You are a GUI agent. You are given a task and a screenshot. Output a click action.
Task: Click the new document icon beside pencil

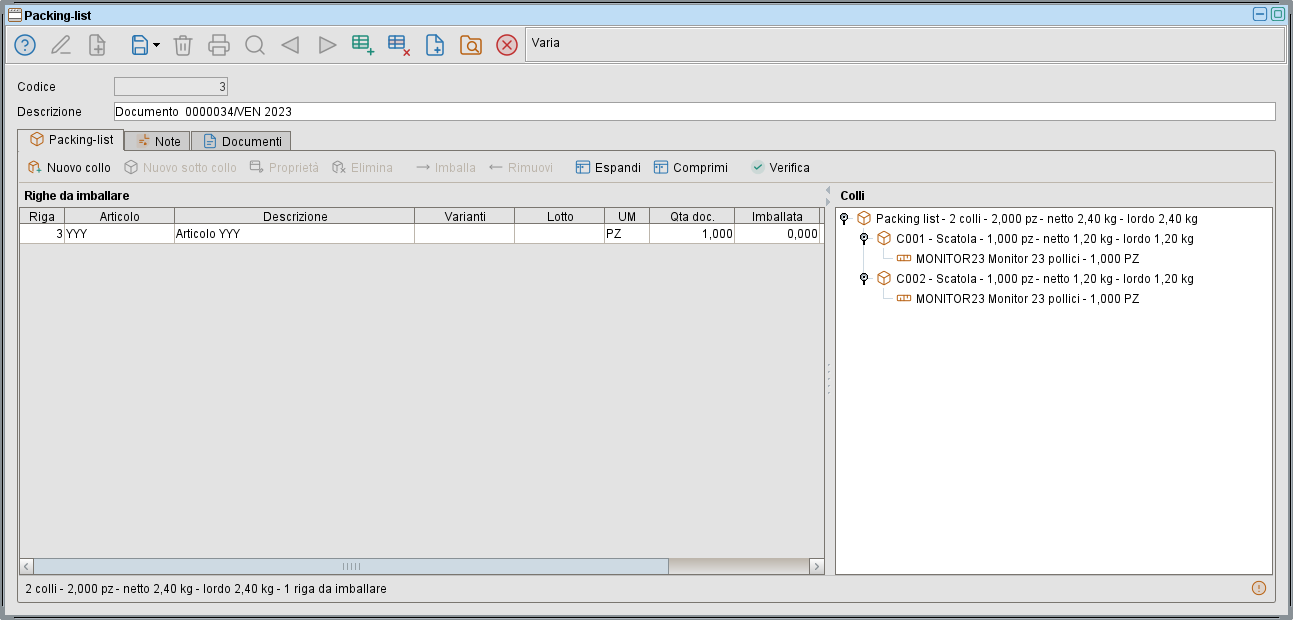[x=97, y=45]
